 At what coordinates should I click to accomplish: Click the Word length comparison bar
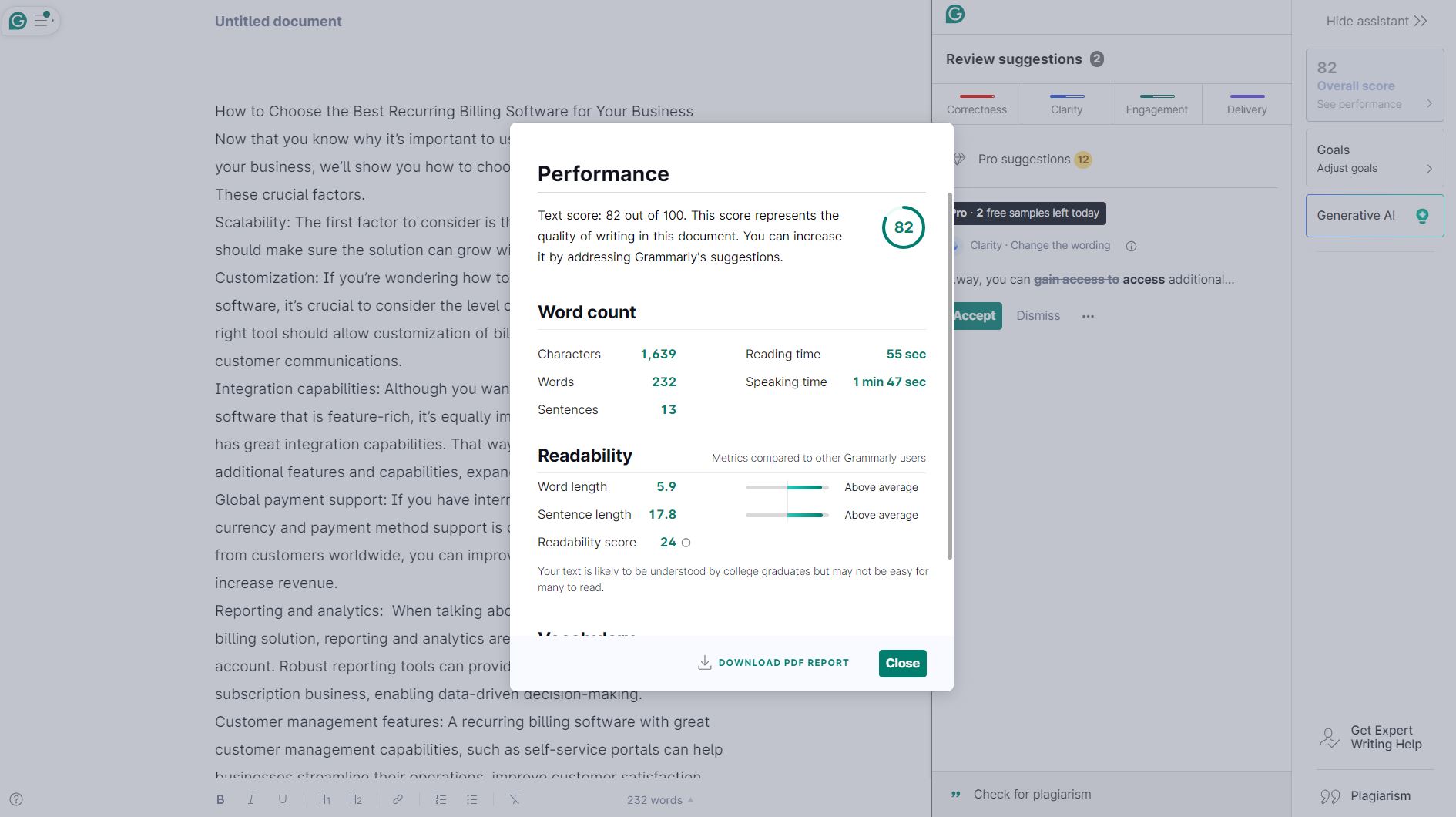point(787,487)
